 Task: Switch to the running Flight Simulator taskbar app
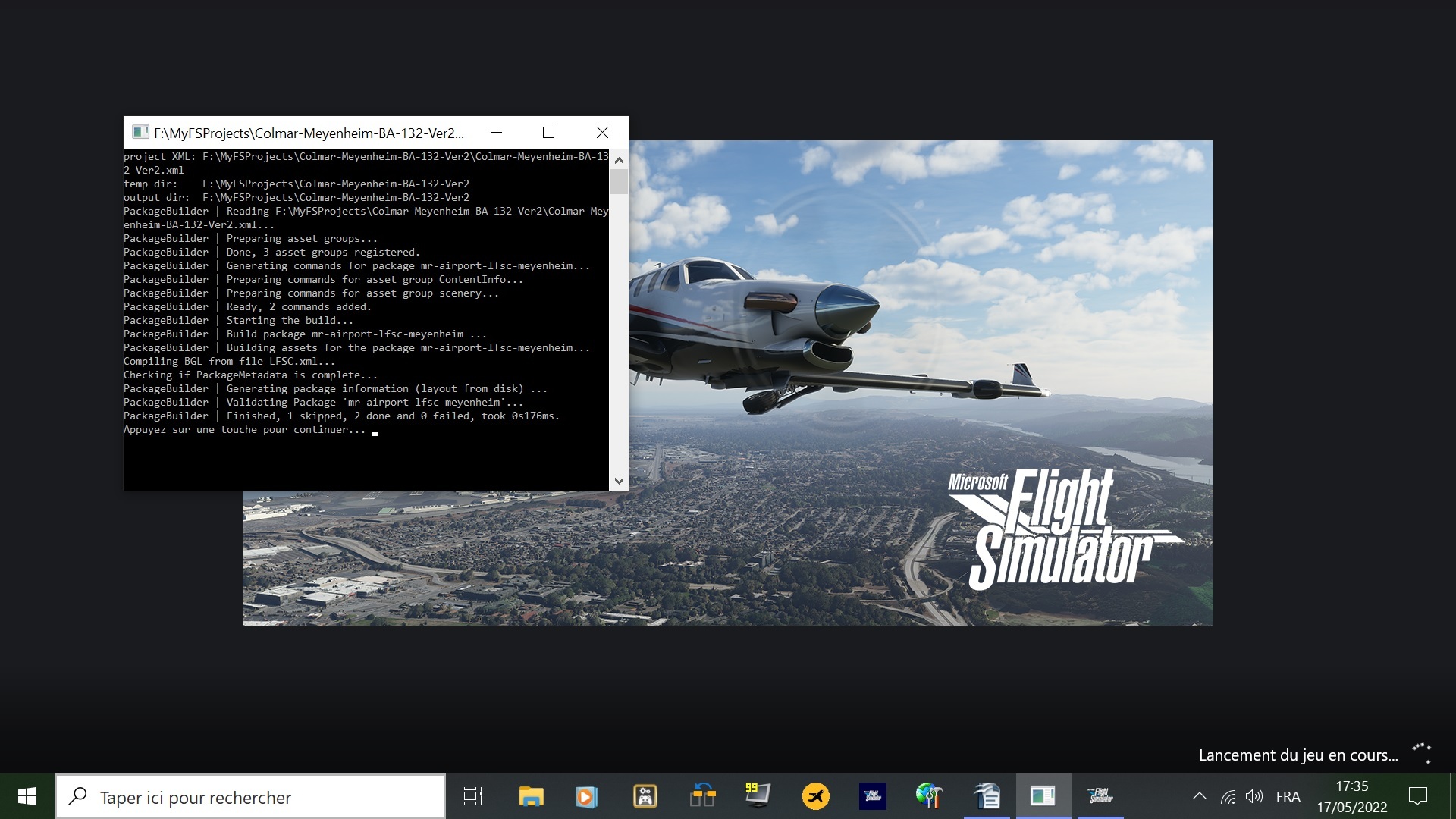coord(1100,796)
